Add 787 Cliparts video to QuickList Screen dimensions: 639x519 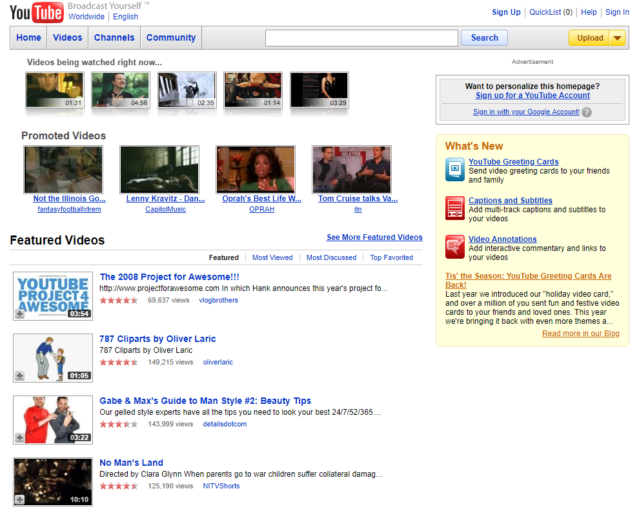[x=19, y=376]
